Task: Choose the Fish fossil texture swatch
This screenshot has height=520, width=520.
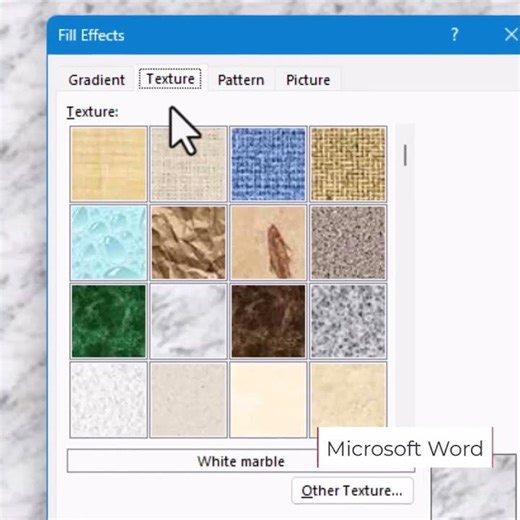Action: 268,243
